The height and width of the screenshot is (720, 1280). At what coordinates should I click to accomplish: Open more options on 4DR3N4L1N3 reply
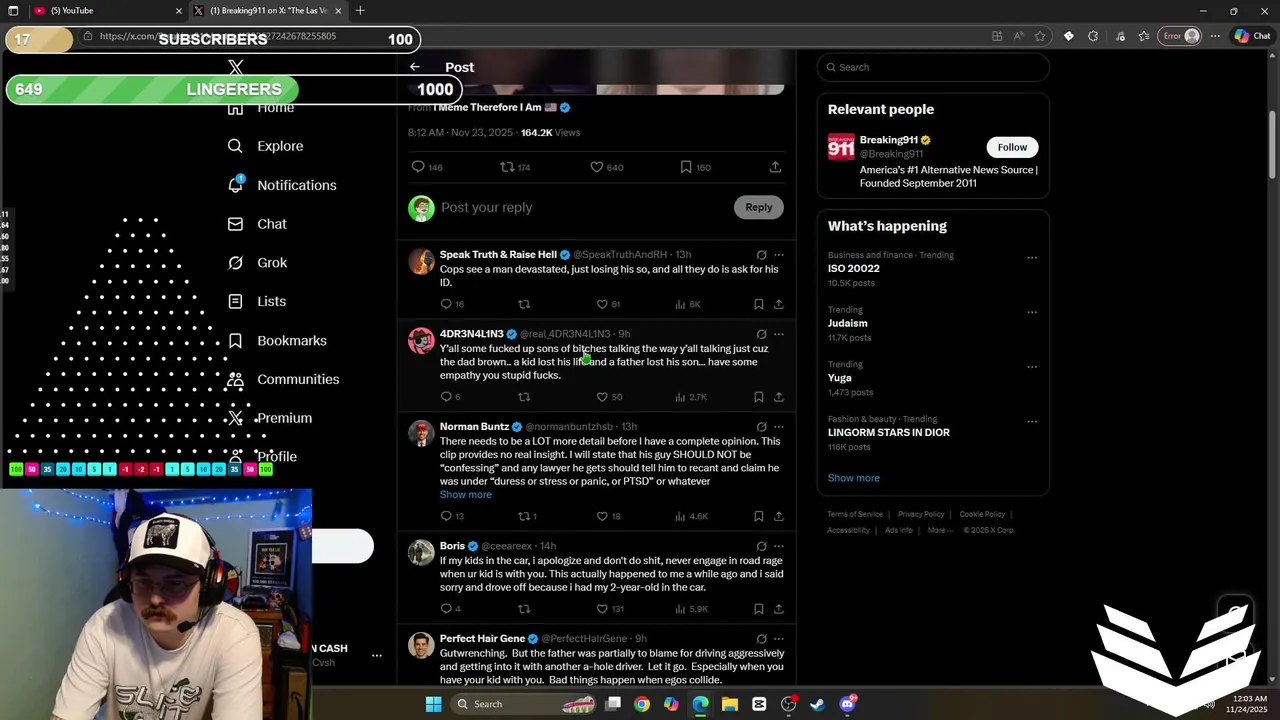point(779,334)
